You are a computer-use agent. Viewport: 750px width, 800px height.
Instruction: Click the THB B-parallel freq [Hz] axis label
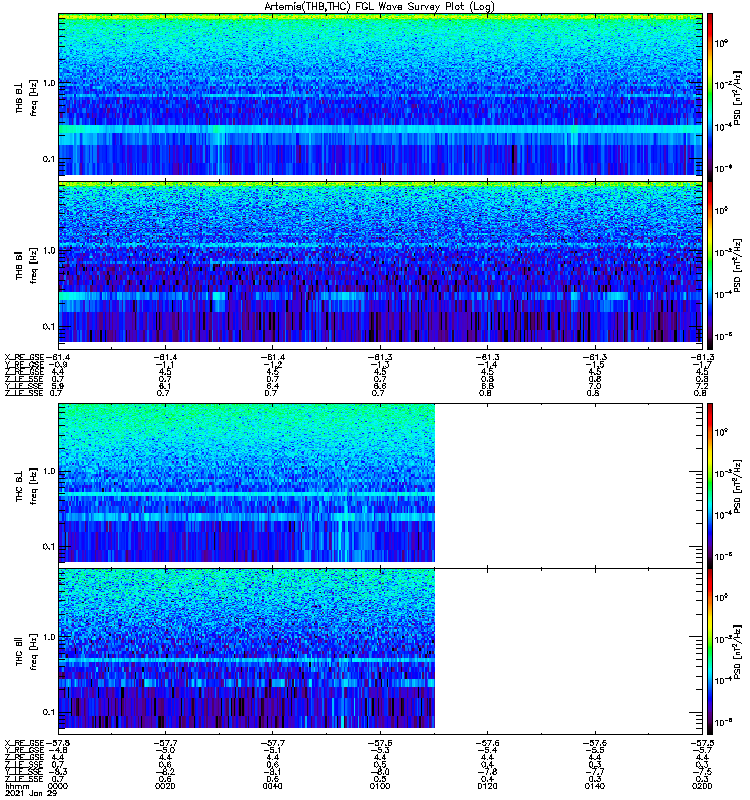[33, 266]
